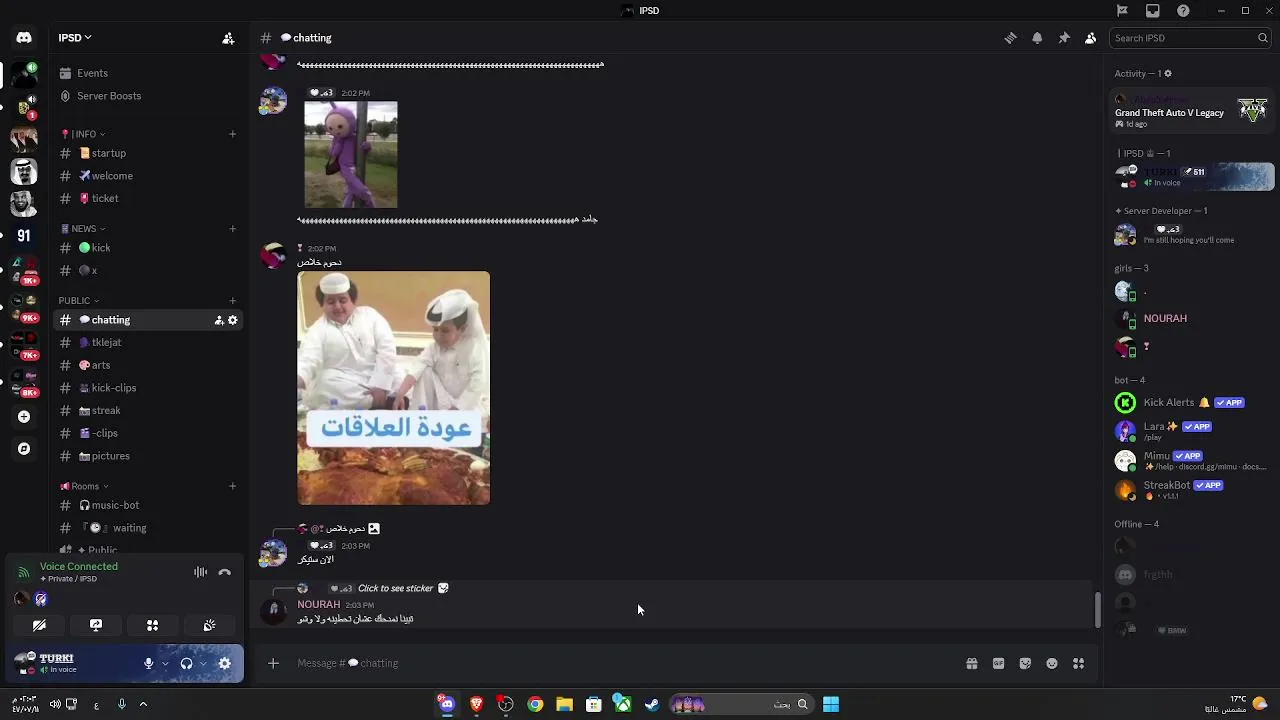Open the Quests flag icon in title bar
This screenshot has height=720, width=1280.
[1122, 10]
